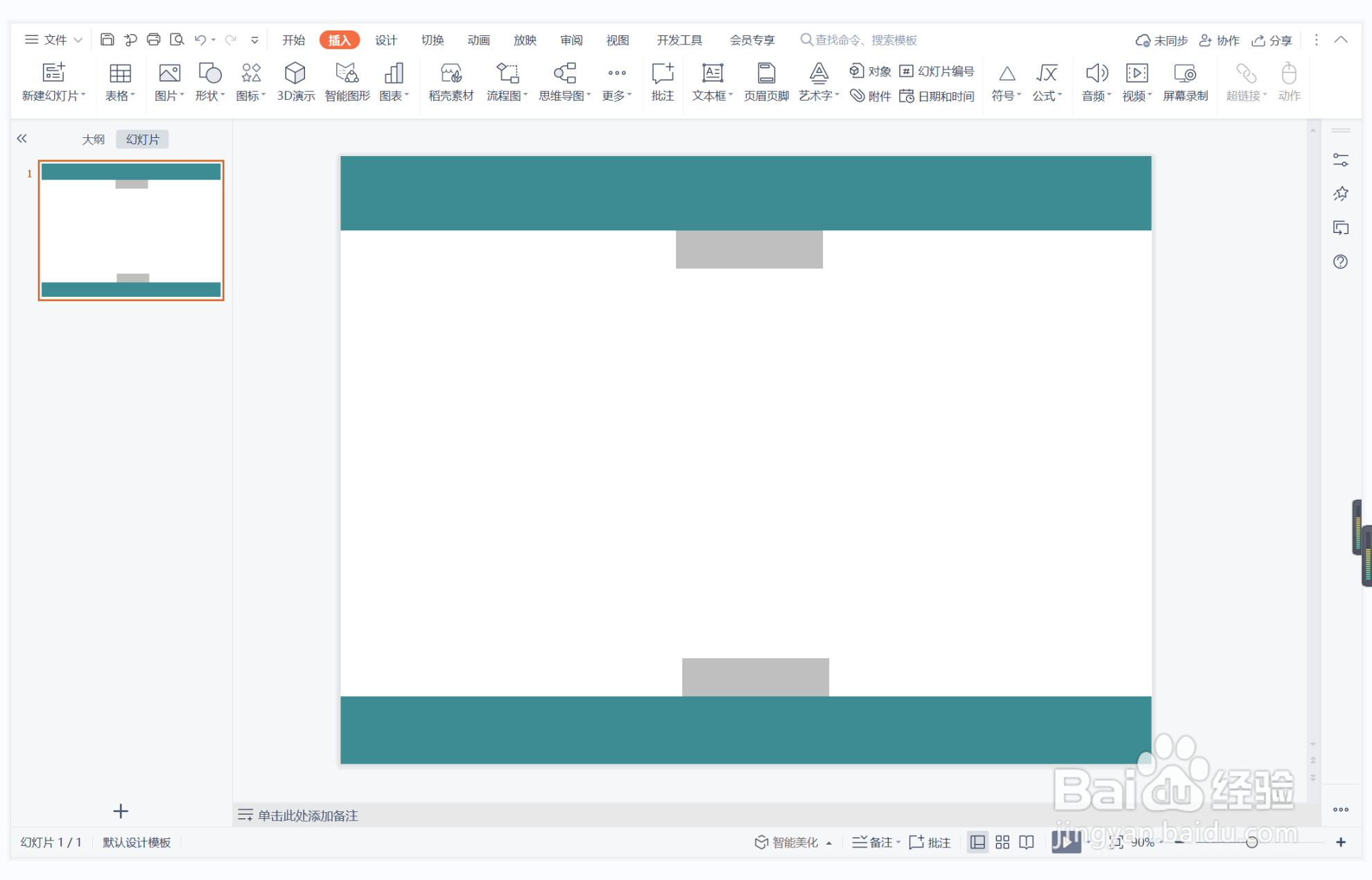Click the Mind Map icon
The height and width of the screenshot is (880, 1372).
point(564,73)
